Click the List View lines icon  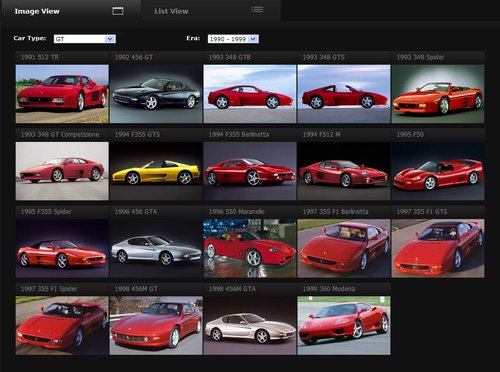click(x=257, y=10)
